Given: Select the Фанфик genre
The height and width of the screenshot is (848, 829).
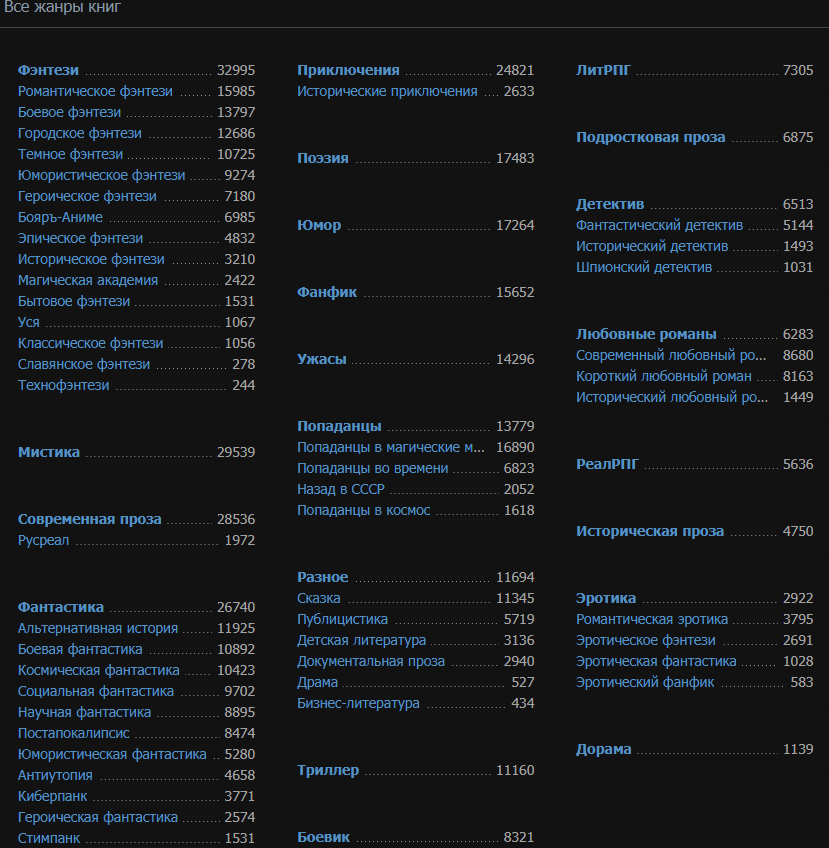Looking at the screenshot, I should coord(327,292).
